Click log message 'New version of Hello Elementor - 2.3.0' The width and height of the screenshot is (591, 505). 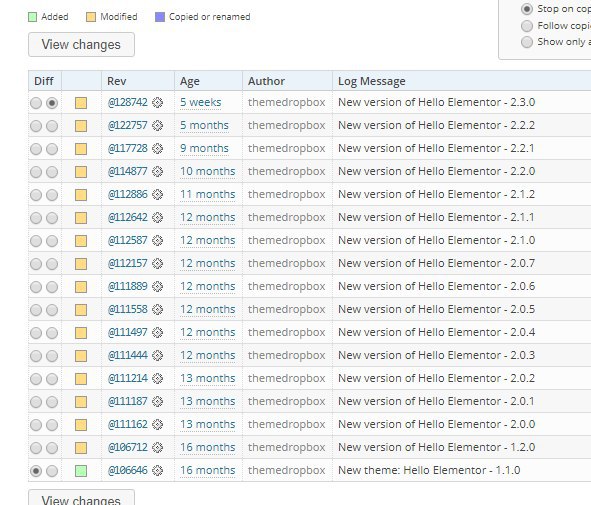(x=436, y=103)
